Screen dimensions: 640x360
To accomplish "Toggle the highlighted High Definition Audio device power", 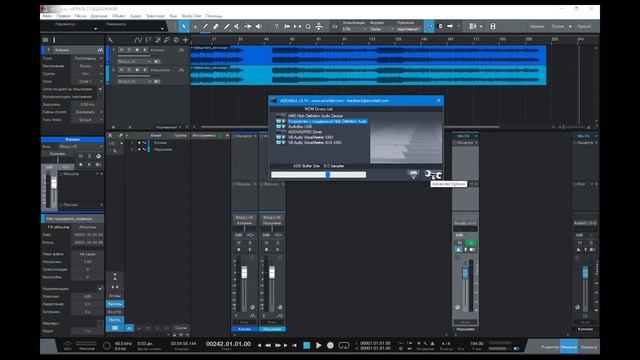I will (281, 121).
